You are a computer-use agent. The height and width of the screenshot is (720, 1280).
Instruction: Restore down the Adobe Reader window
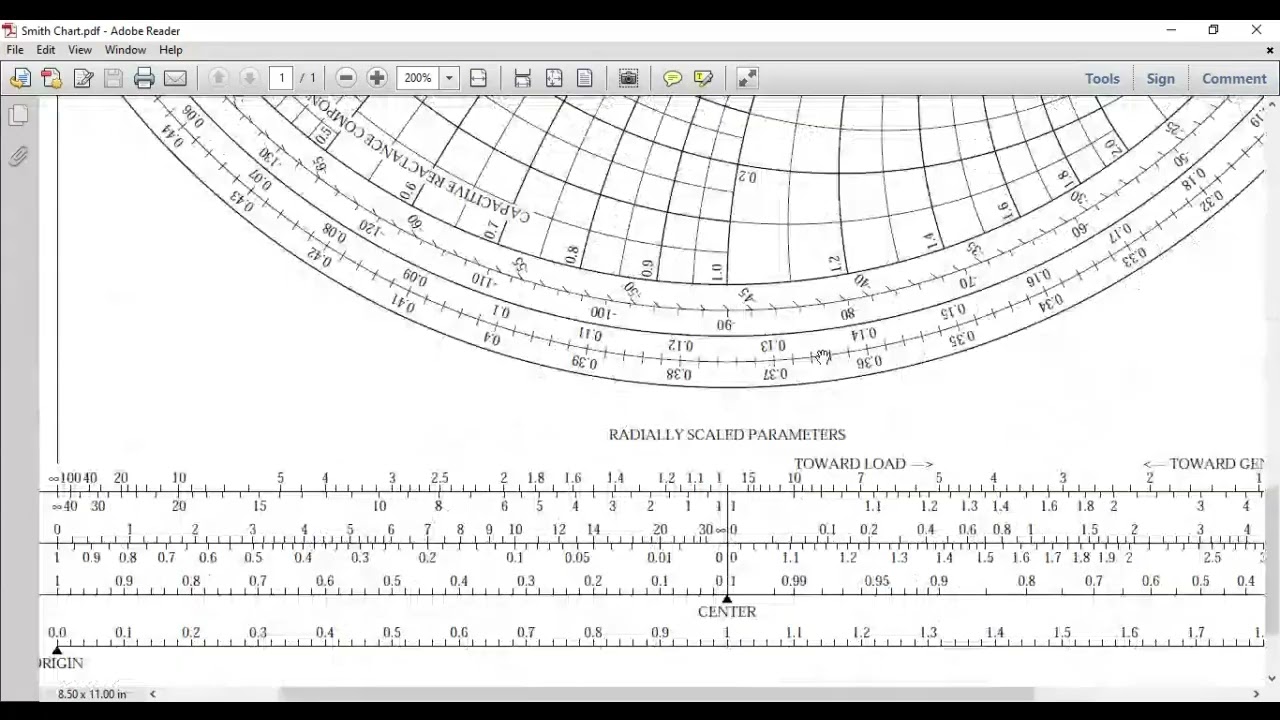tap(1213, 30)
